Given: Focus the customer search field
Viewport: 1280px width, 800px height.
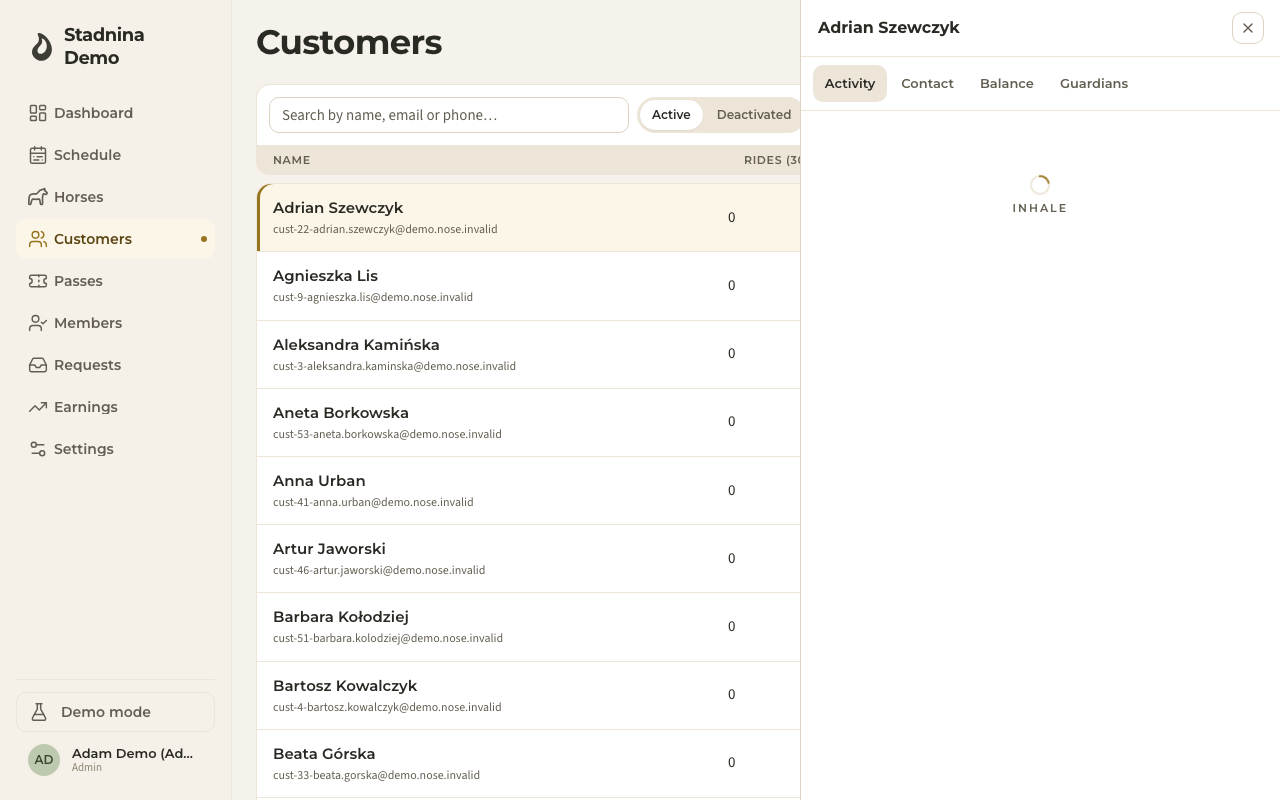Looking at the screenshot, I should (x=449, y=115).
